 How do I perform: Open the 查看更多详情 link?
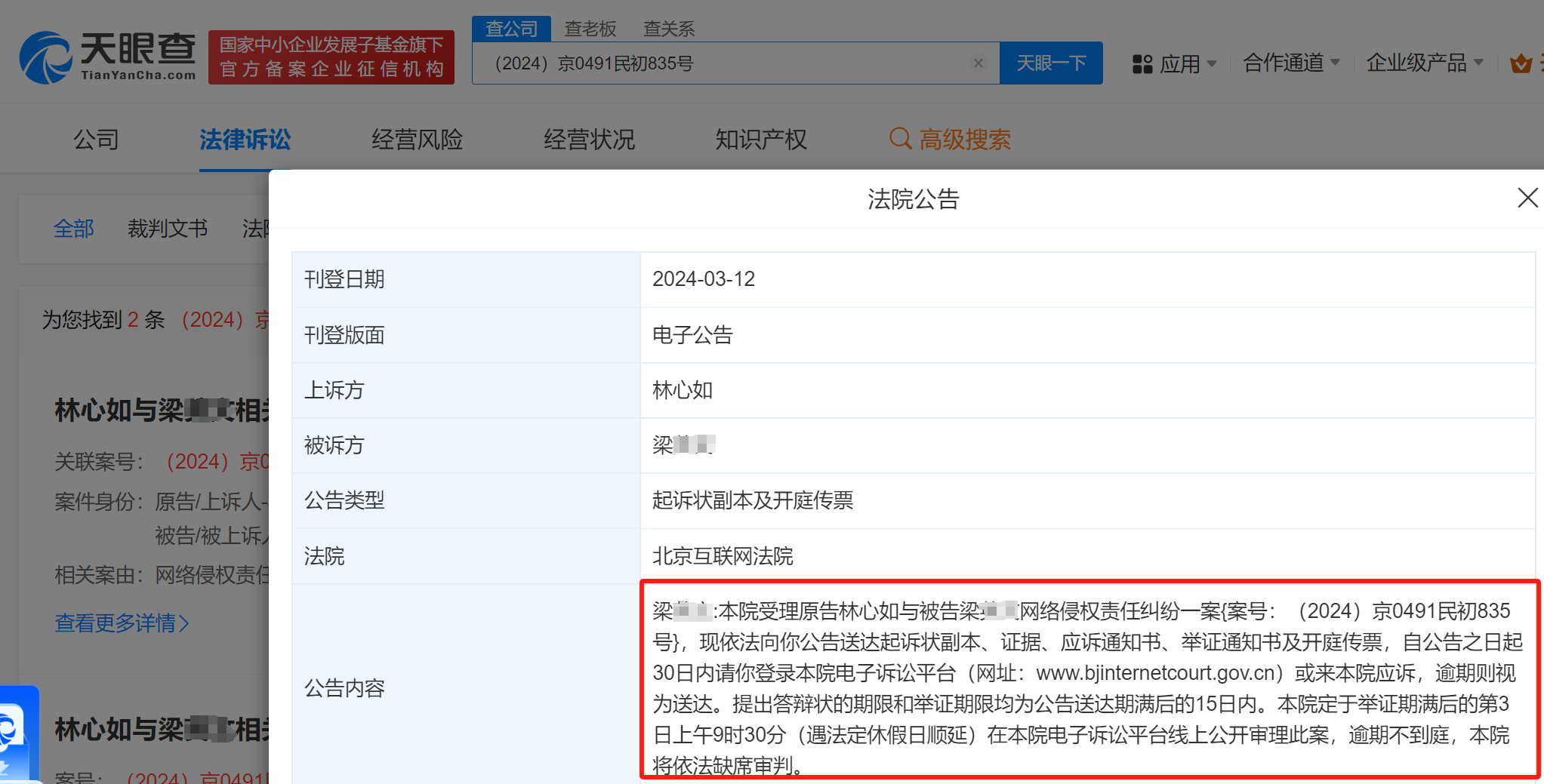(x=122, y=623)
